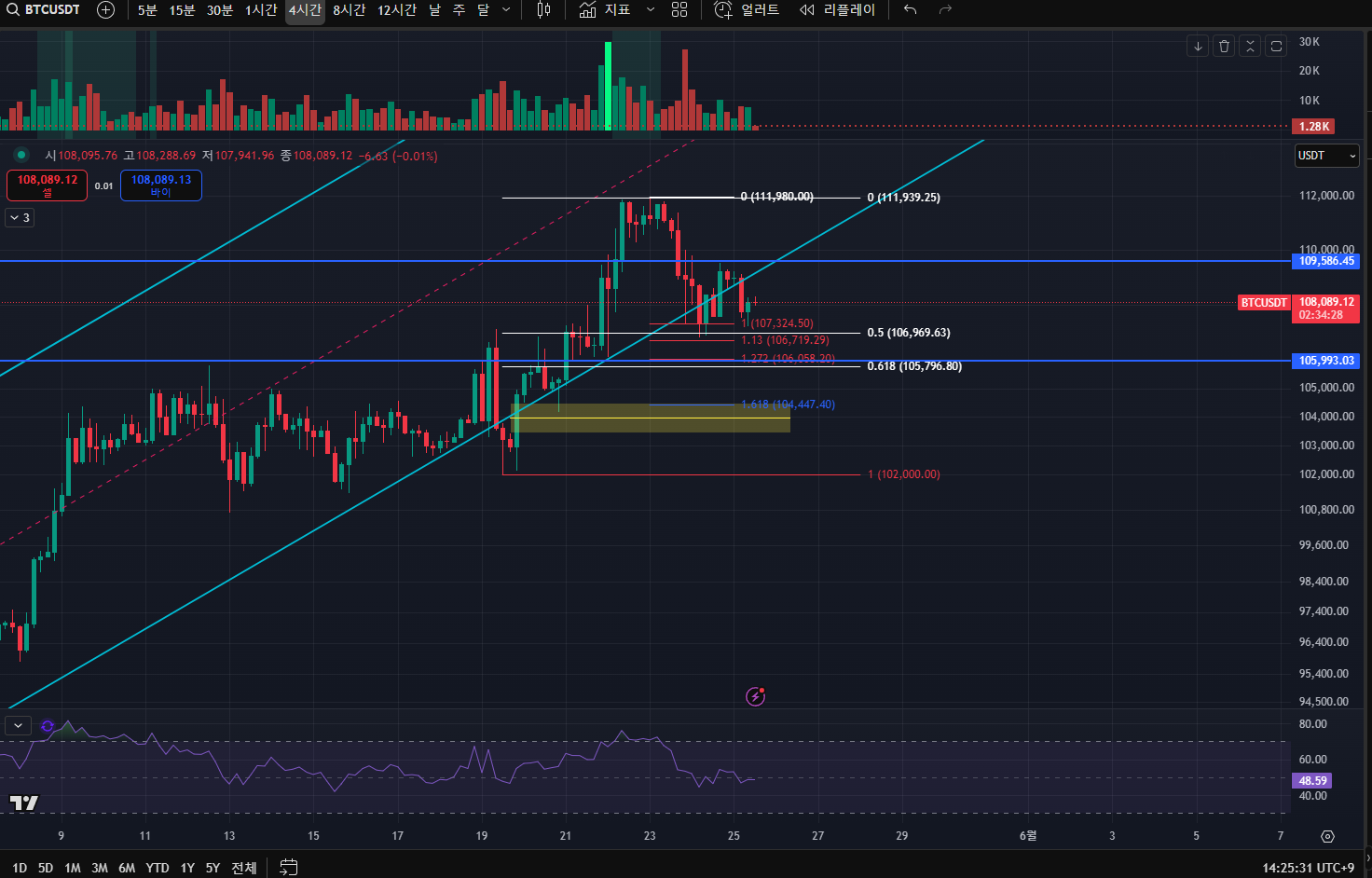Set the date range to 5D
Screen dimensions: 1372x878
point(46,868)
